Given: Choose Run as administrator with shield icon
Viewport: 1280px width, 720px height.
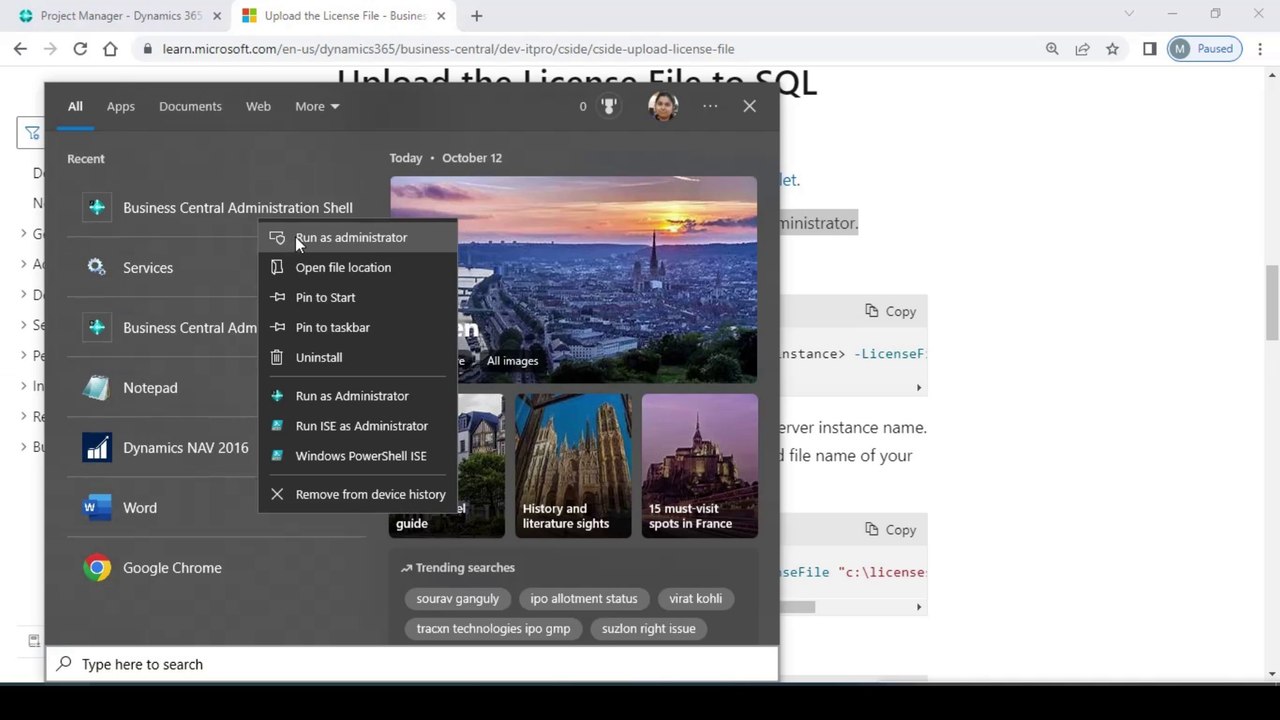Looking at the screenshot, I should click(x=357, y=238).
